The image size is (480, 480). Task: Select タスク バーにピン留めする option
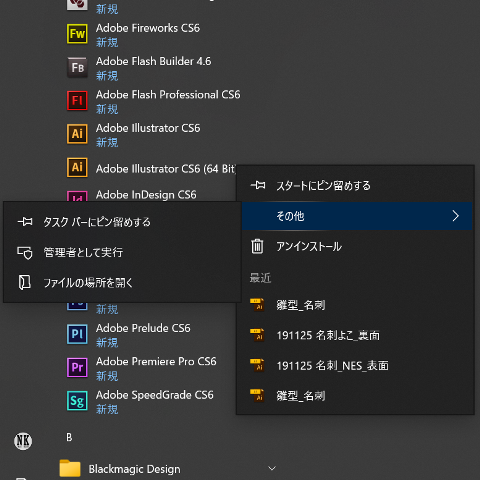point(122,222)
